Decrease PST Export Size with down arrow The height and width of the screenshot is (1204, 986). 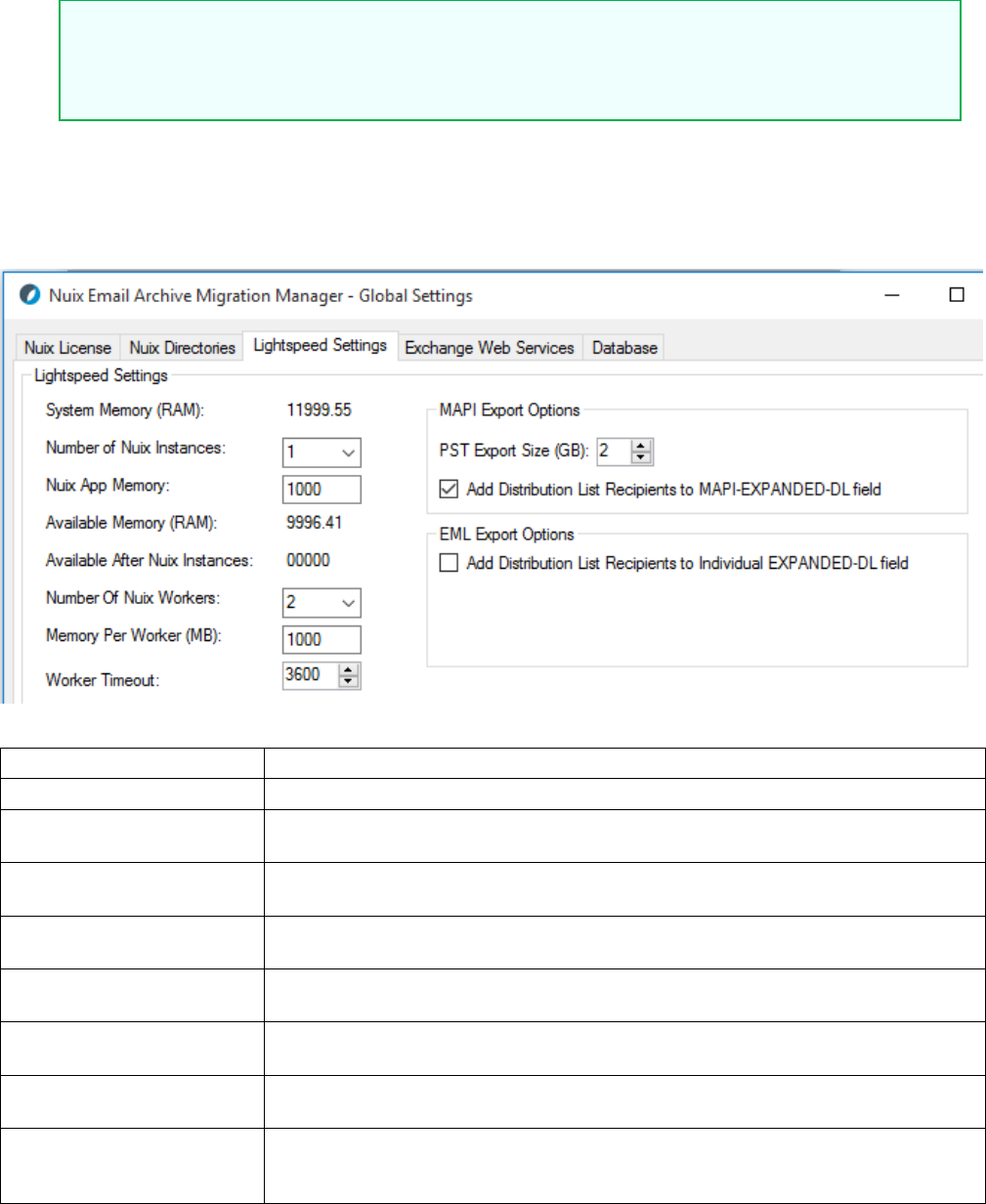(x=641, y=457)
